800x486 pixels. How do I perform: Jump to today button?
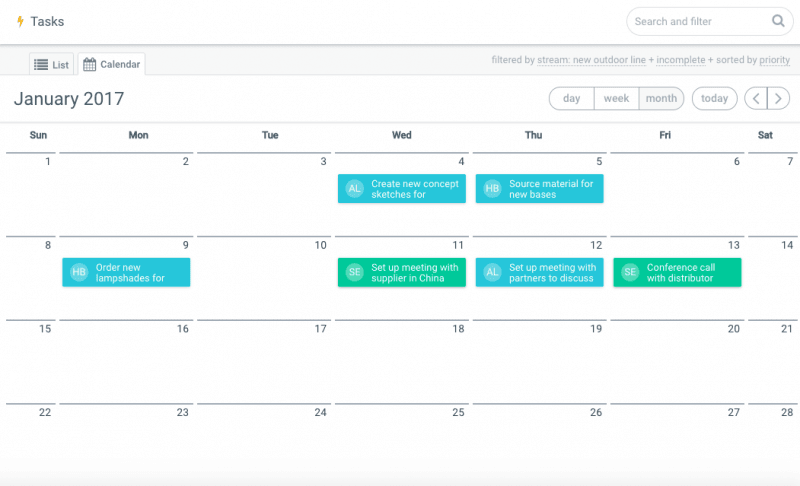(714, 98)
